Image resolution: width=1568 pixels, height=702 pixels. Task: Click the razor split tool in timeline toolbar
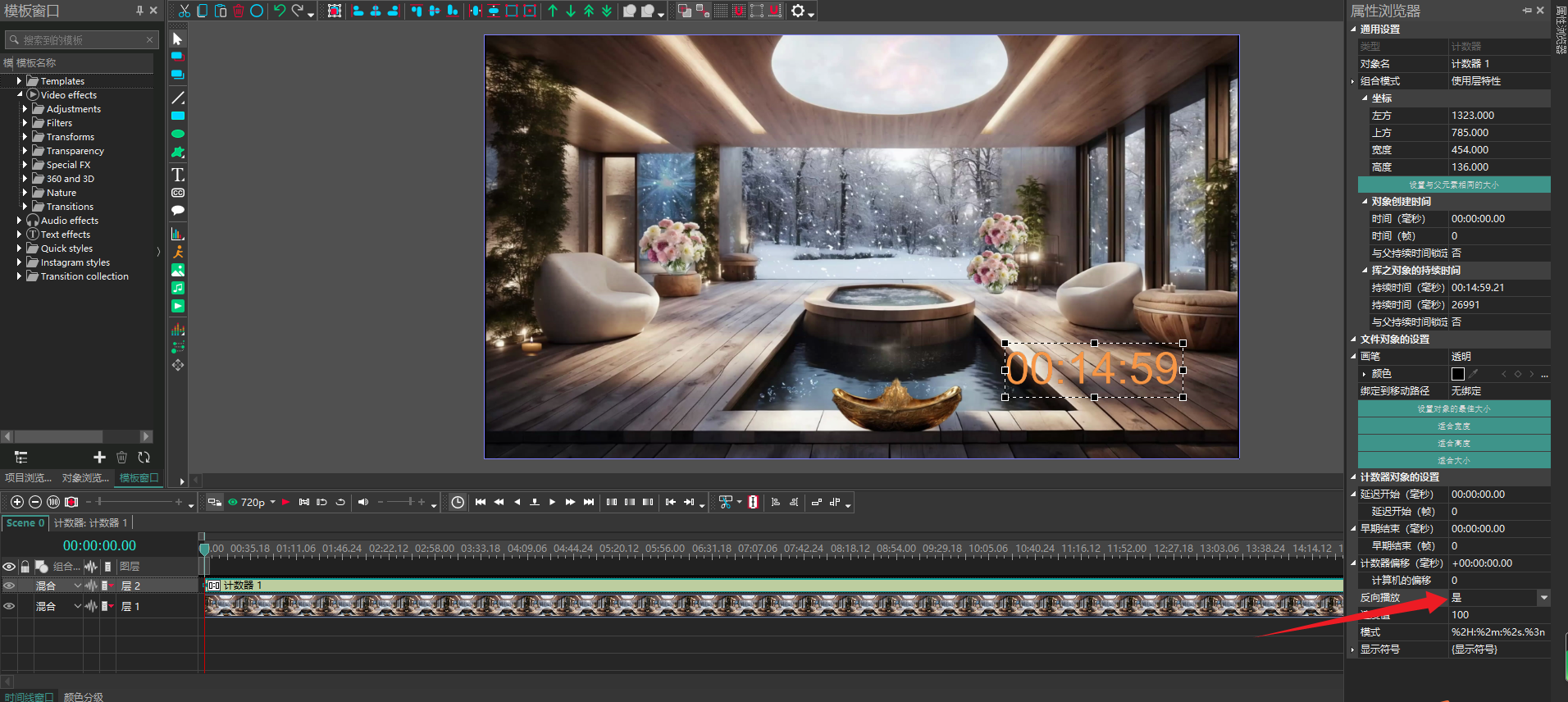pyautogui.click(x=753, y=502)
